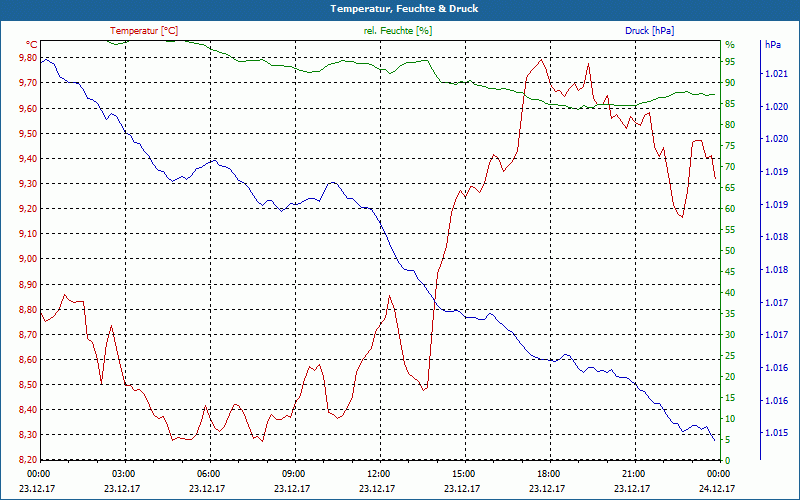Click the 1.015 pressure axis value
Viewport: 800px width, 500px height.
tap(776, 433)
